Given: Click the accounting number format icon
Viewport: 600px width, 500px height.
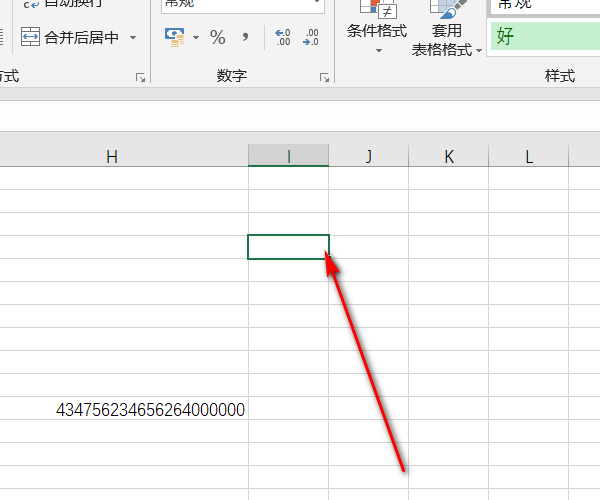Looking at the screenshot, I should 174,37.
